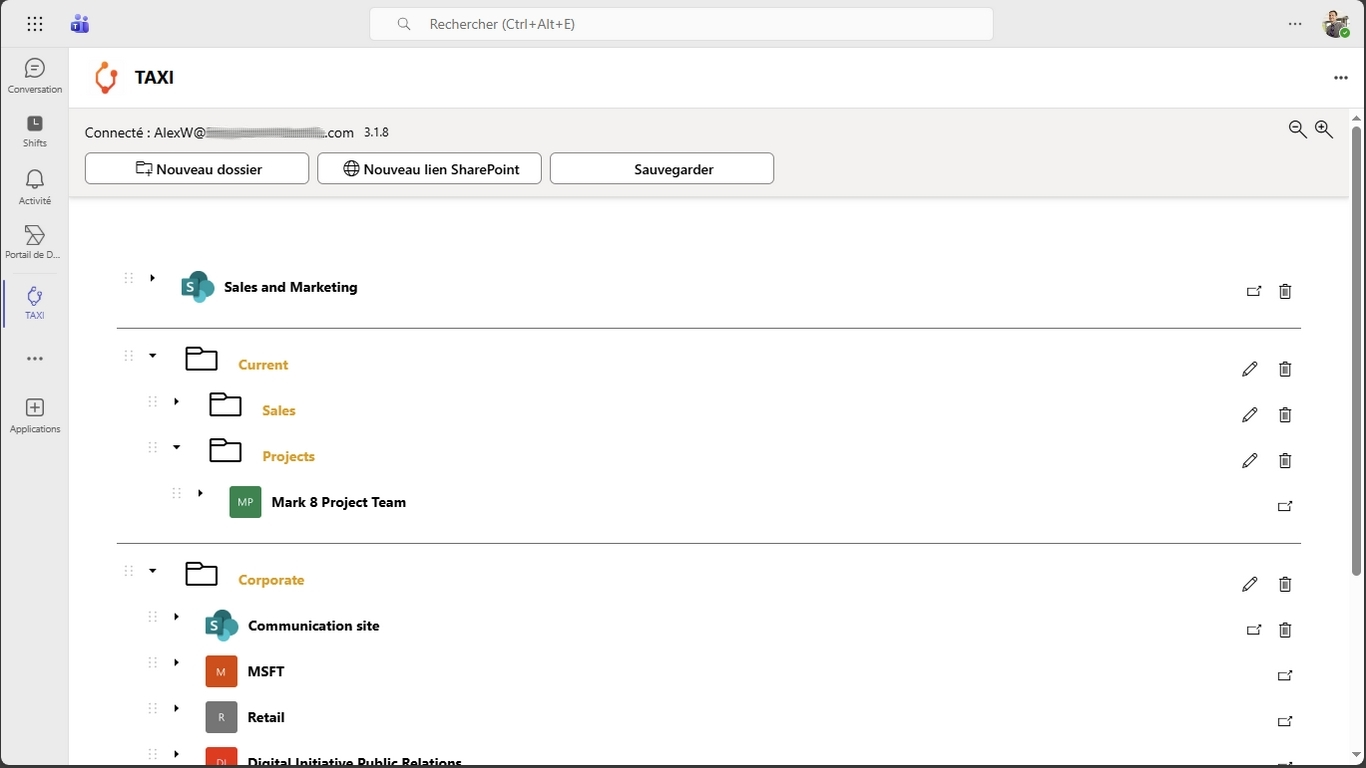Open the Communication site move icon

[x=1254, y=630]
